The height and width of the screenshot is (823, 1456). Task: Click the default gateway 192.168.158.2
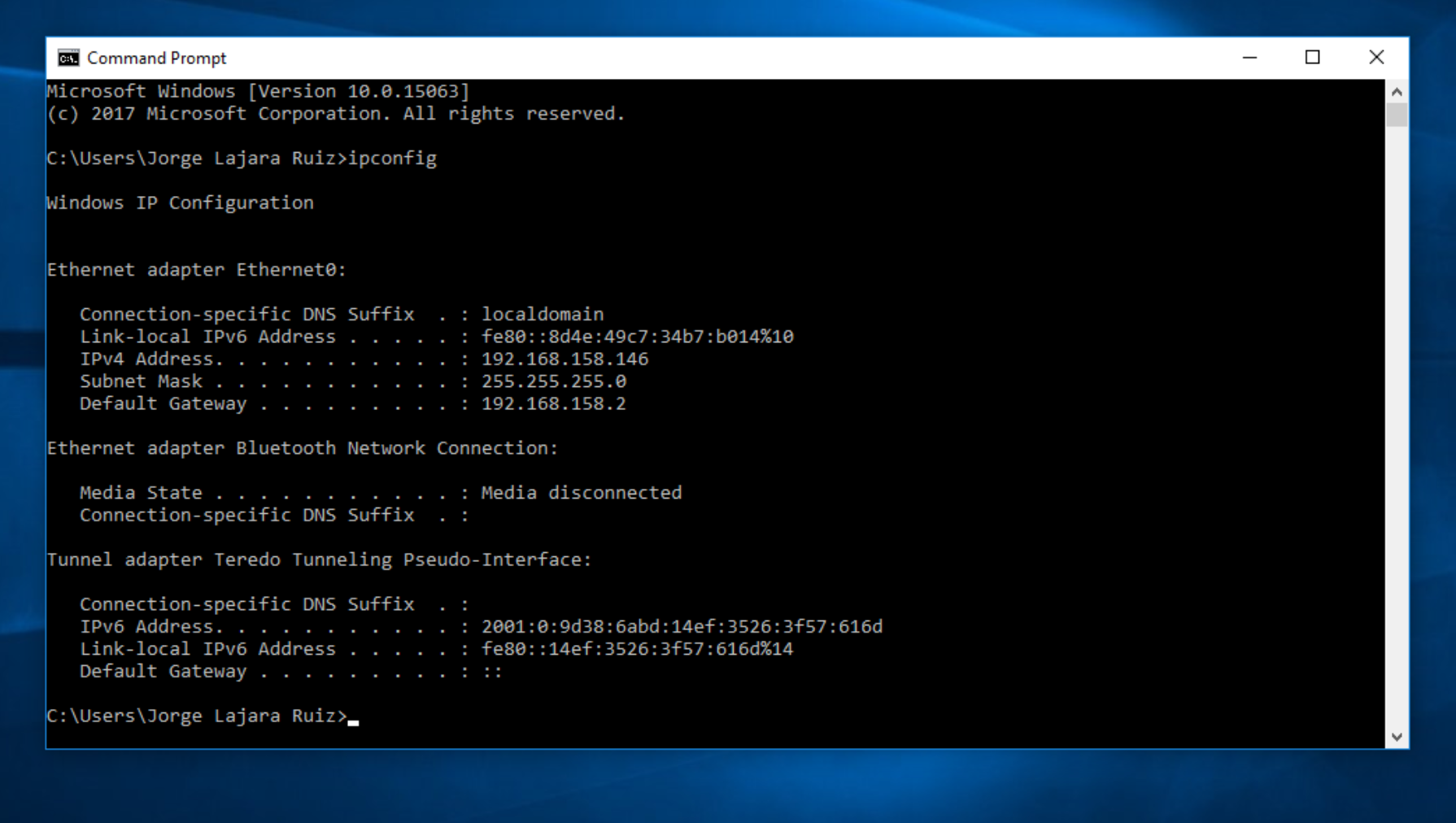pos(554,403)
